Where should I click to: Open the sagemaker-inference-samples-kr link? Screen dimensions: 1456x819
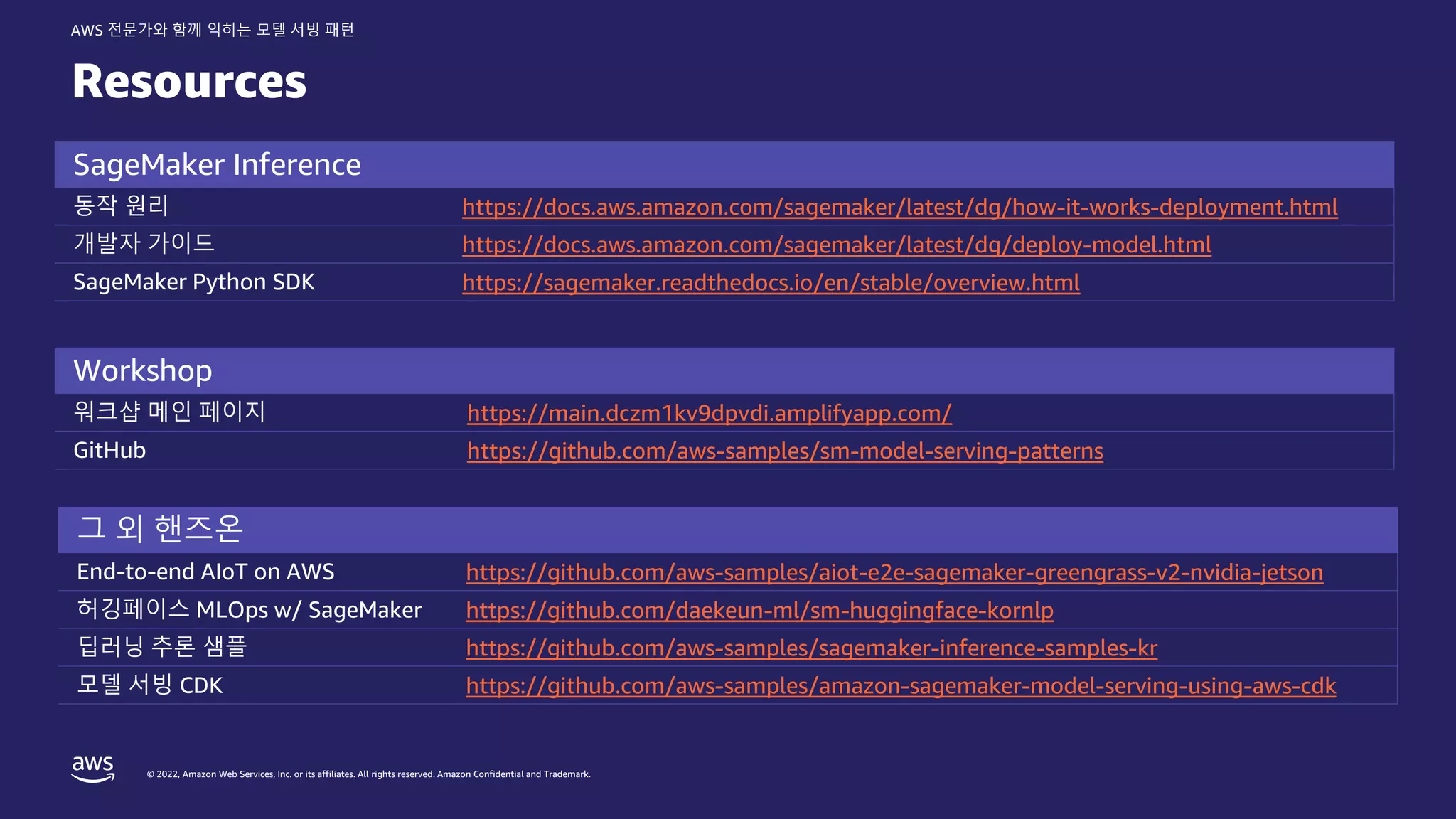pos(812,648)
